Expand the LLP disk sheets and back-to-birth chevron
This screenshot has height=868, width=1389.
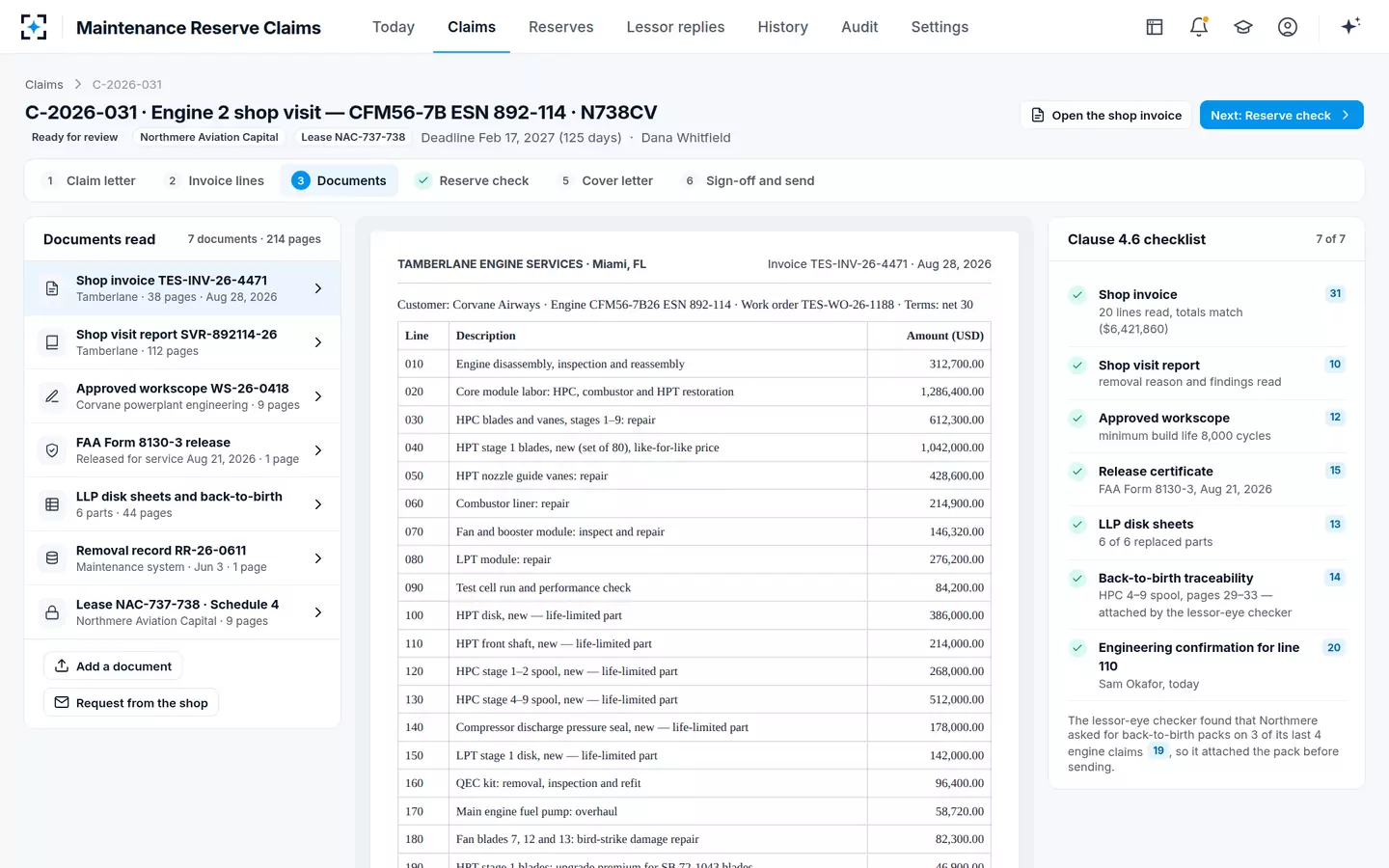(x=318, y=504)
